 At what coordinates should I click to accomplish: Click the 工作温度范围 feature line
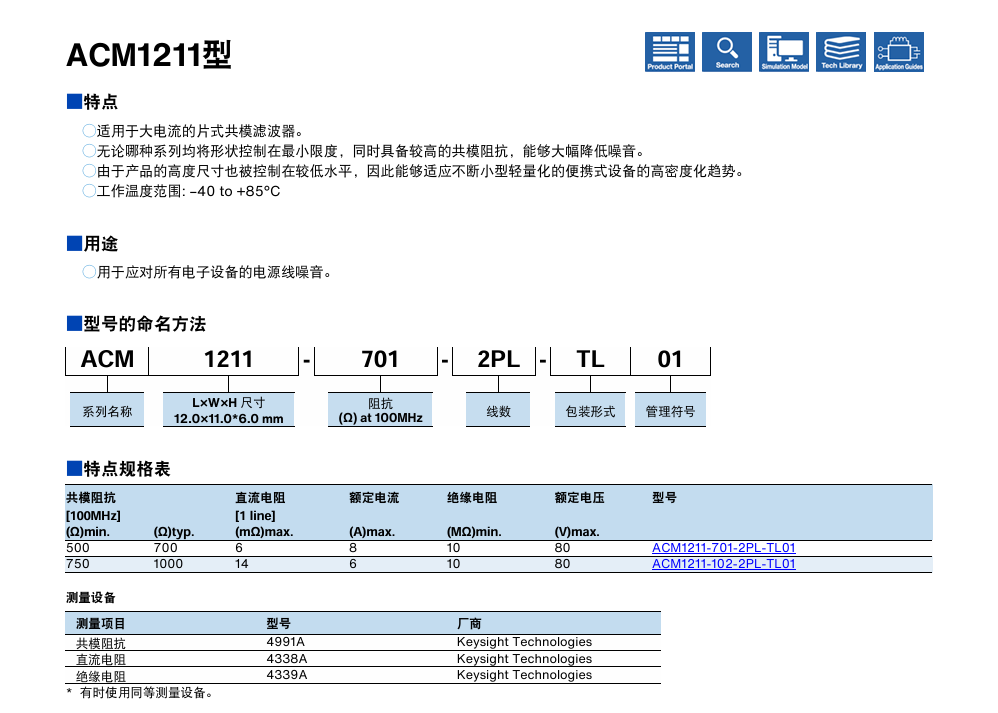(x=181, y=191)
